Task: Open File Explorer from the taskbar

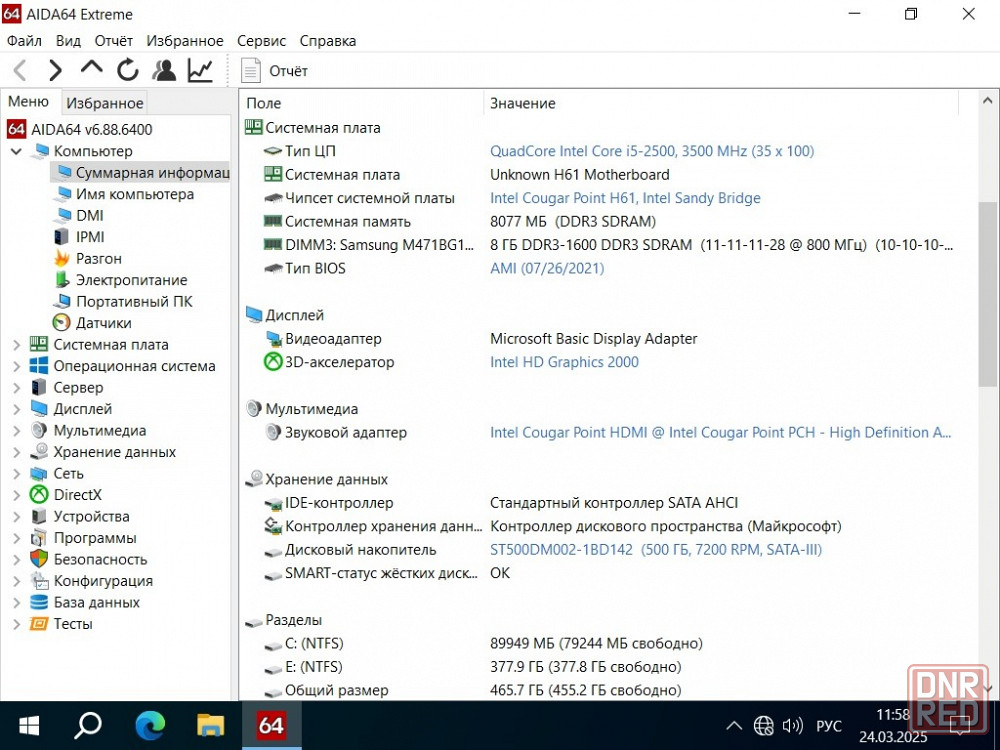Action: (x=210, y=725)
